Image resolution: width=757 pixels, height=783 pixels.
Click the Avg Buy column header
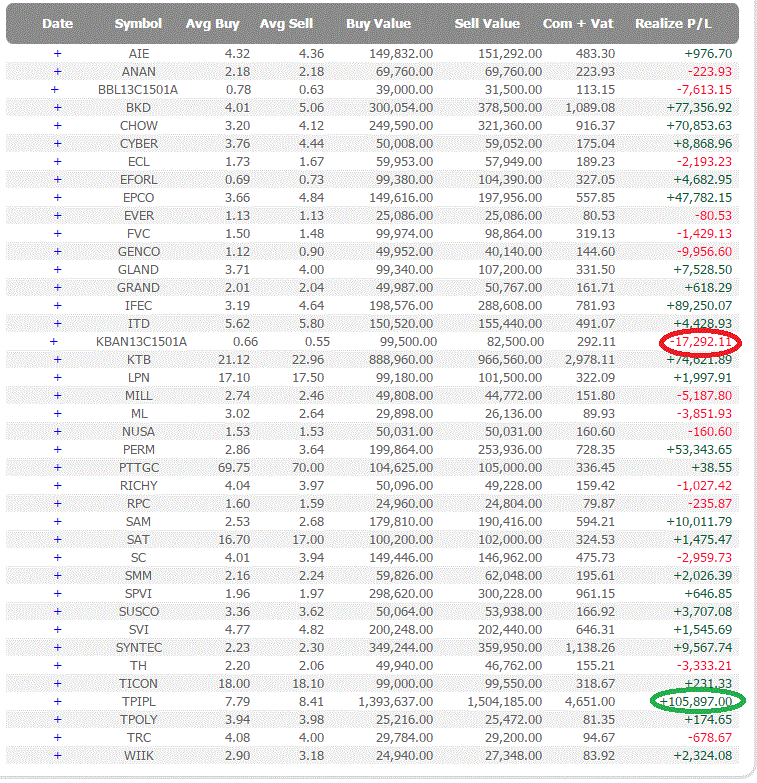[x=211, y=23]
